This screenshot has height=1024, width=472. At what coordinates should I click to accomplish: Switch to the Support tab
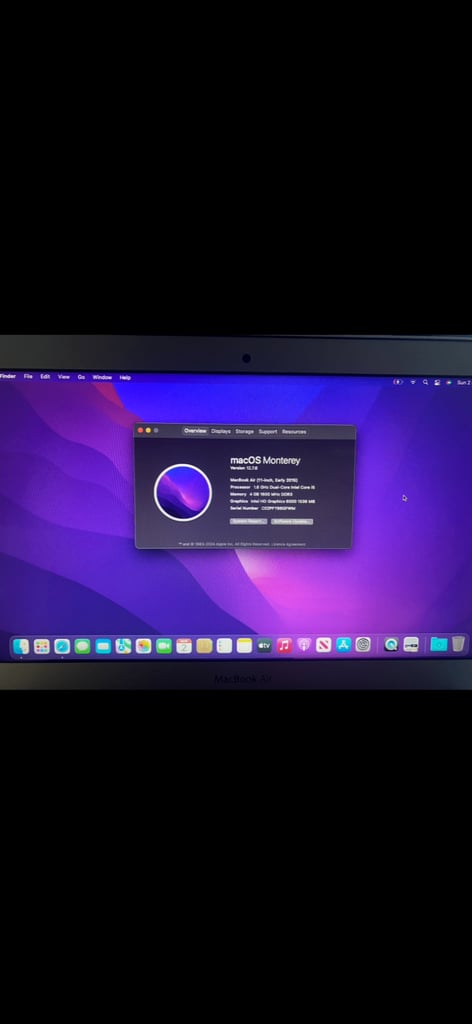268,431
